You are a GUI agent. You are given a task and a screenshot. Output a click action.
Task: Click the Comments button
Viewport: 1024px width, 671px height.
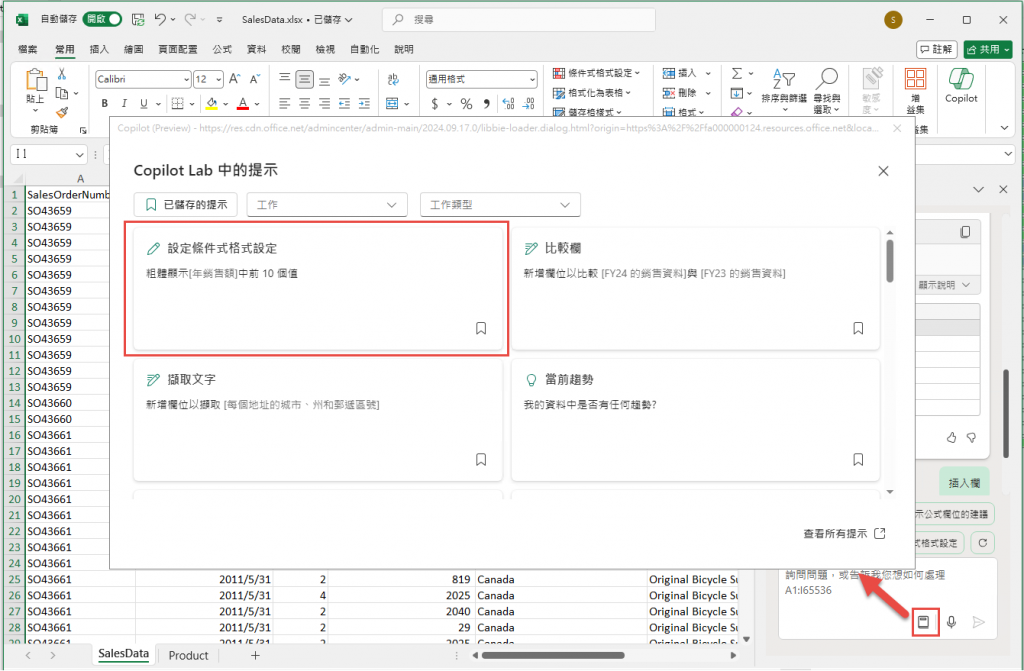click(x=936, y=49)
